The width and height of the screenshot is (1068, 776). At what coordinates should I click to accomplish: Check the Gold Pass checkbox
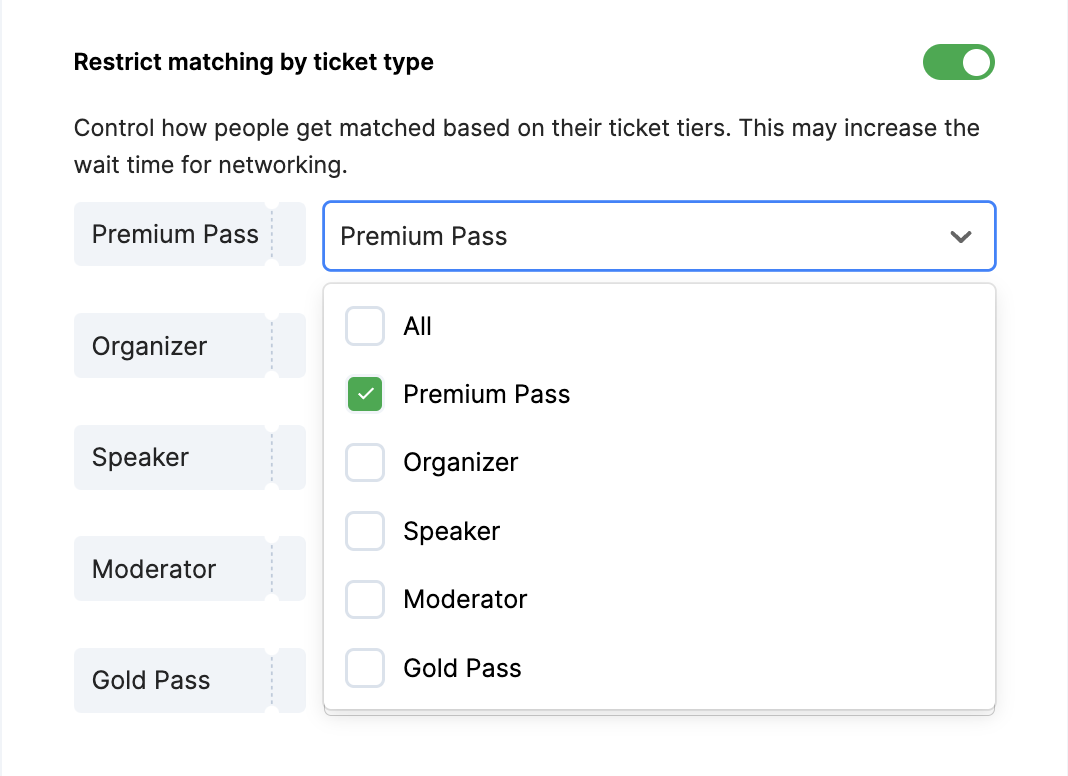click(365, 668)
